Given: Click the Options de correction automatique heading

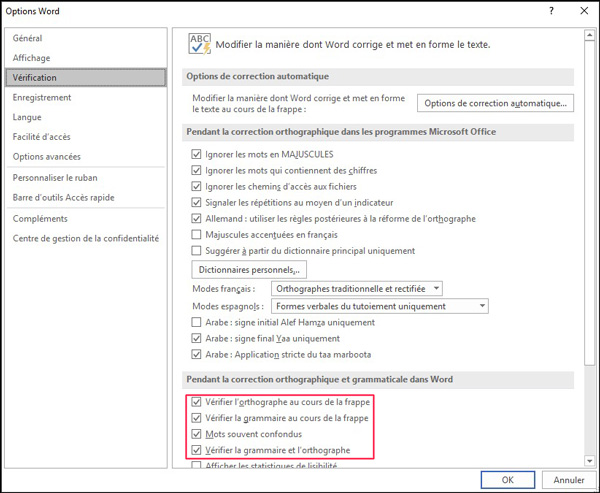Looking at the screenshot, I should pos(258,76).
